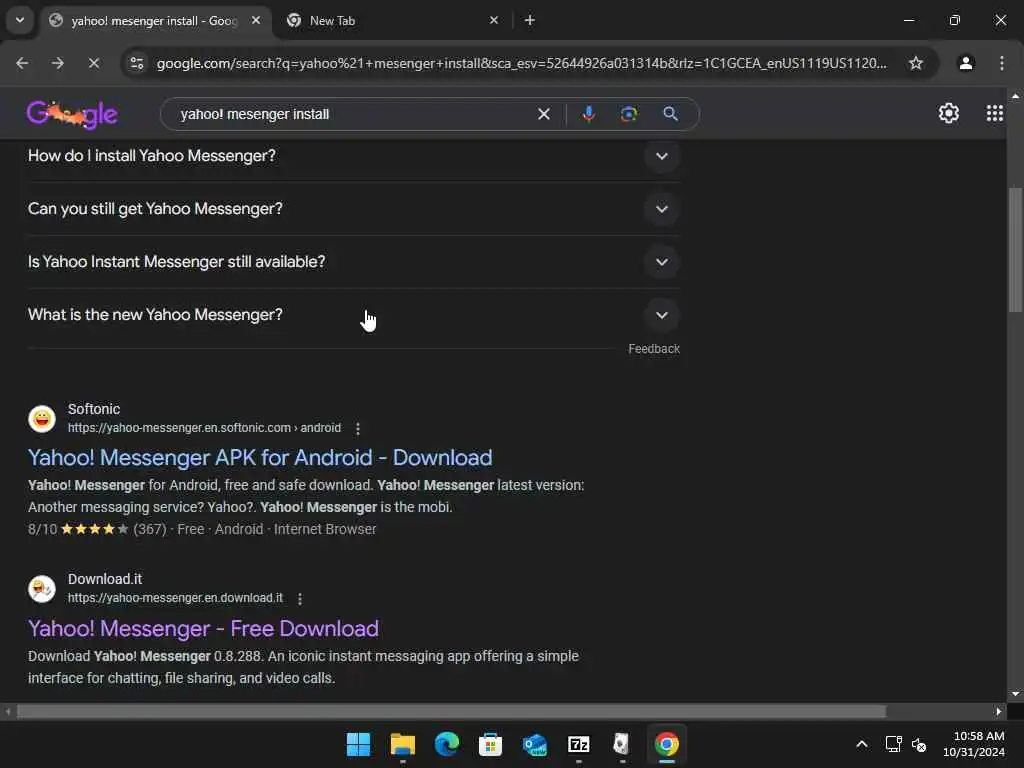Expand 'What is the new Yahoo Messenger?'
Viewport: 1024px width, 768px height.
(353, 315)
